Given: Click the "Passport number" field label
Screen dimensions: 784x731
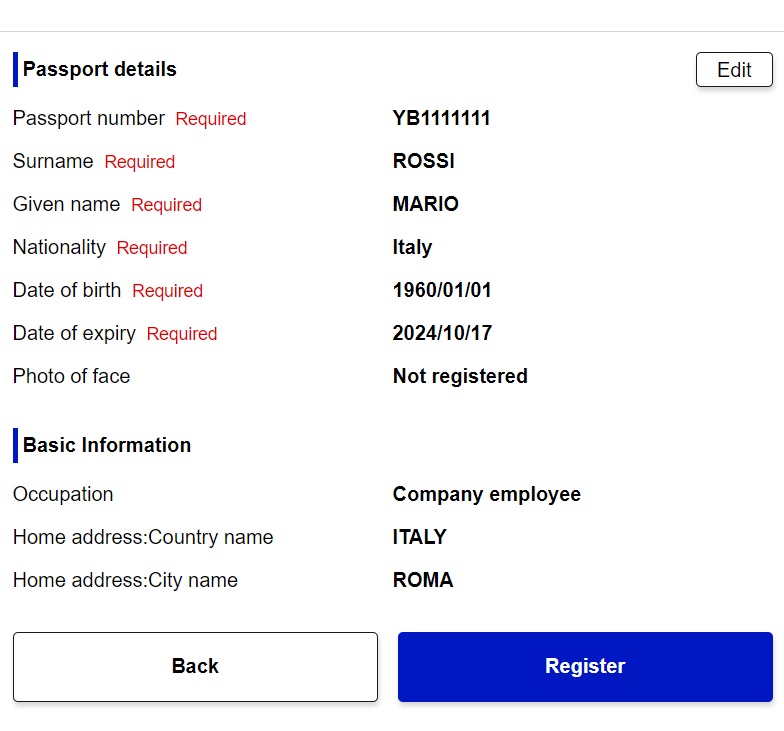Looking at the screenshot, I should click(88, 119).
